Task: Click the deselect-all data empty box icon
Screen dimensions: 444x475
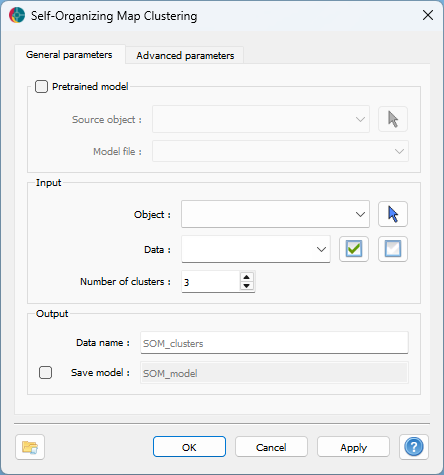Action: point(393,249)
